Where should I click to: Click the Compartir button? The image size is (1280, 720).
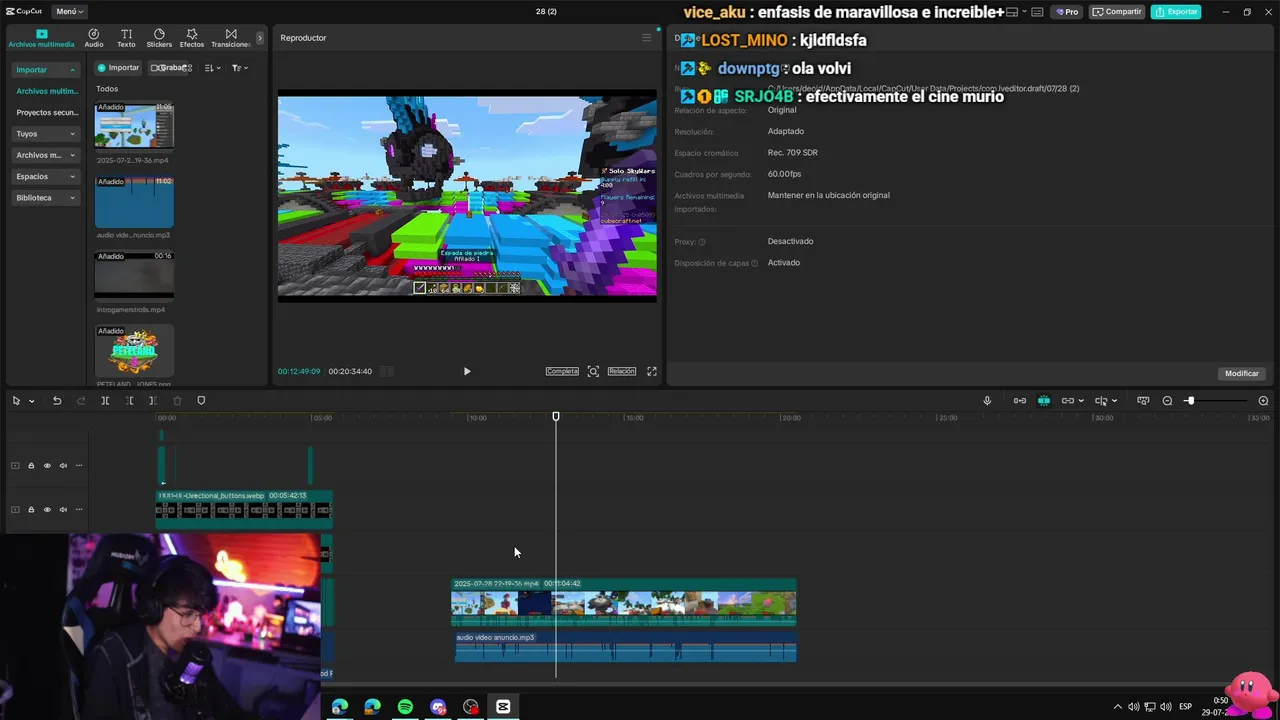(1117, 12)
